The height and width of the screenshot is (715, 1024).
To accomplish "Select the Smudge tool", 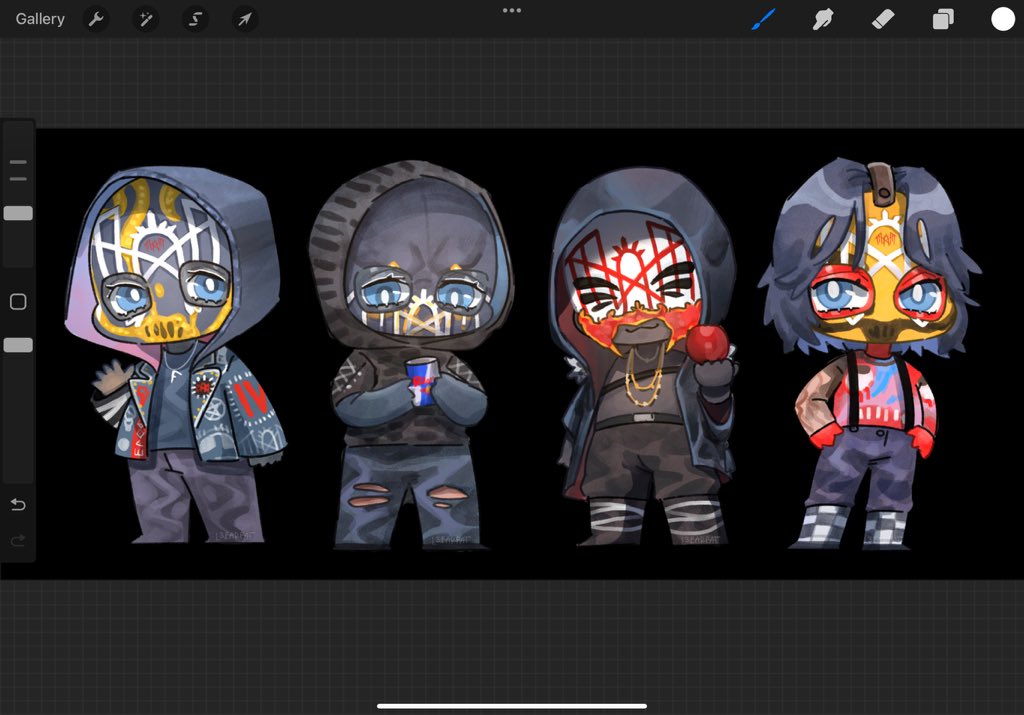I will coord(823,19).
